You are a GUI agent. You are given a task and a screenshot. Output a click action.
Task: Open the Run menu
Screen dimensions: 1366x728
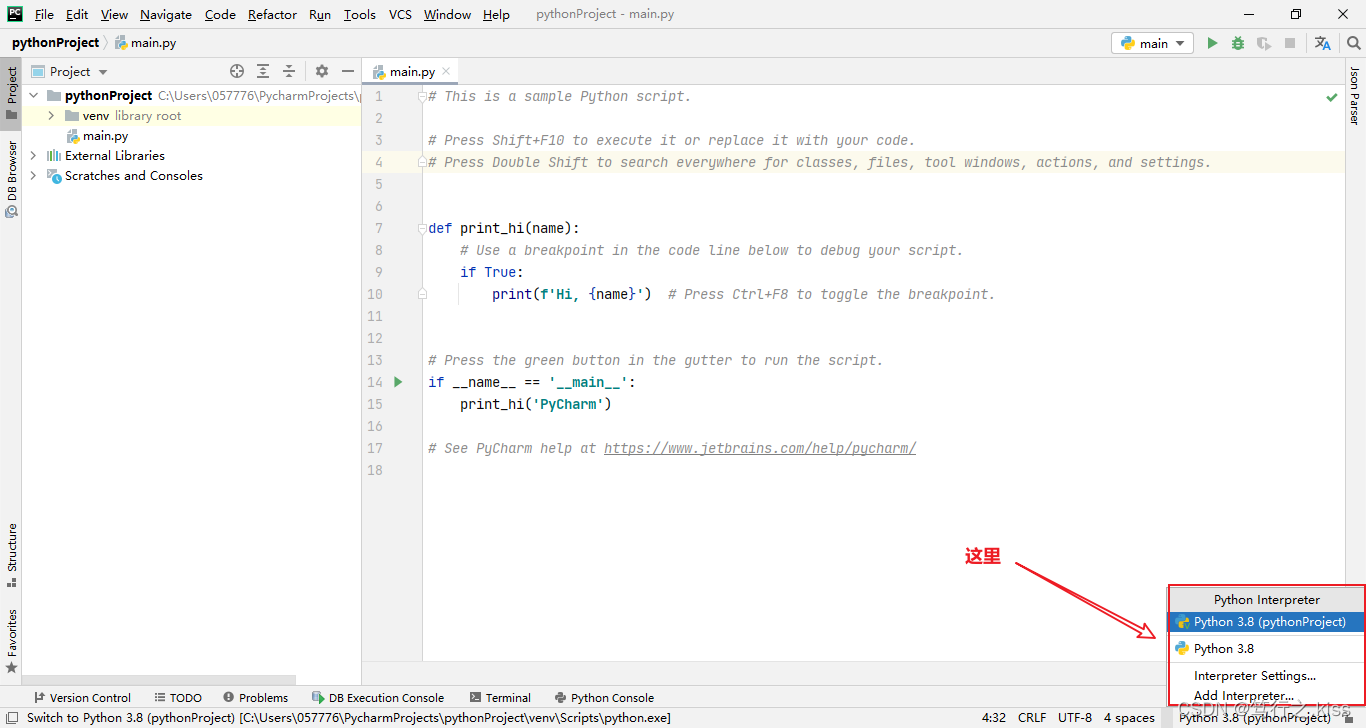tap(320, 14)
